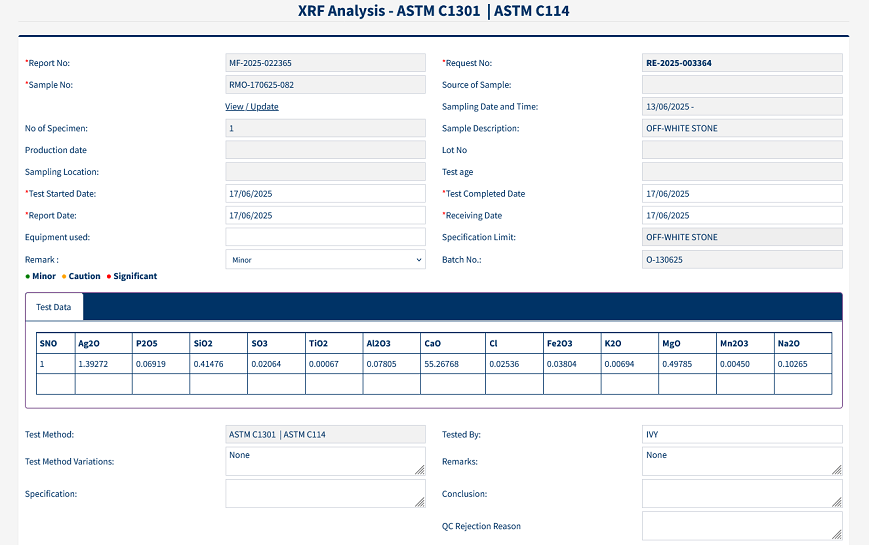Select the Cl value 0.02536

tap(504, 364)
